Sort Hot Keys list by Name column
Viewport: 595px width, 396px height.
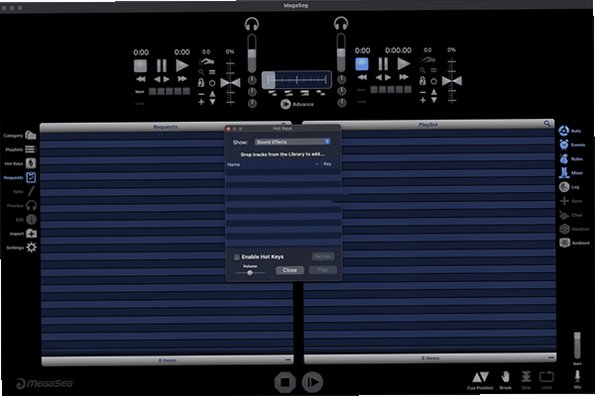point(234,164)
